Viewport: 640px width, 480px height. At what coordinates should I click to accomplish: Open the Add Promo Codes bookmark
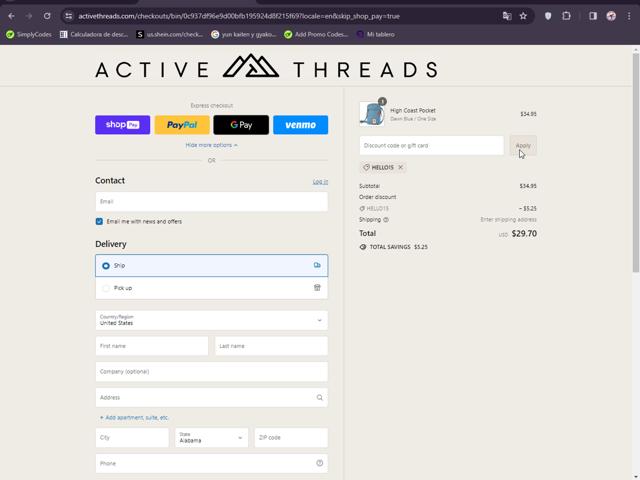pyautogui.click(x=316, y=35)
